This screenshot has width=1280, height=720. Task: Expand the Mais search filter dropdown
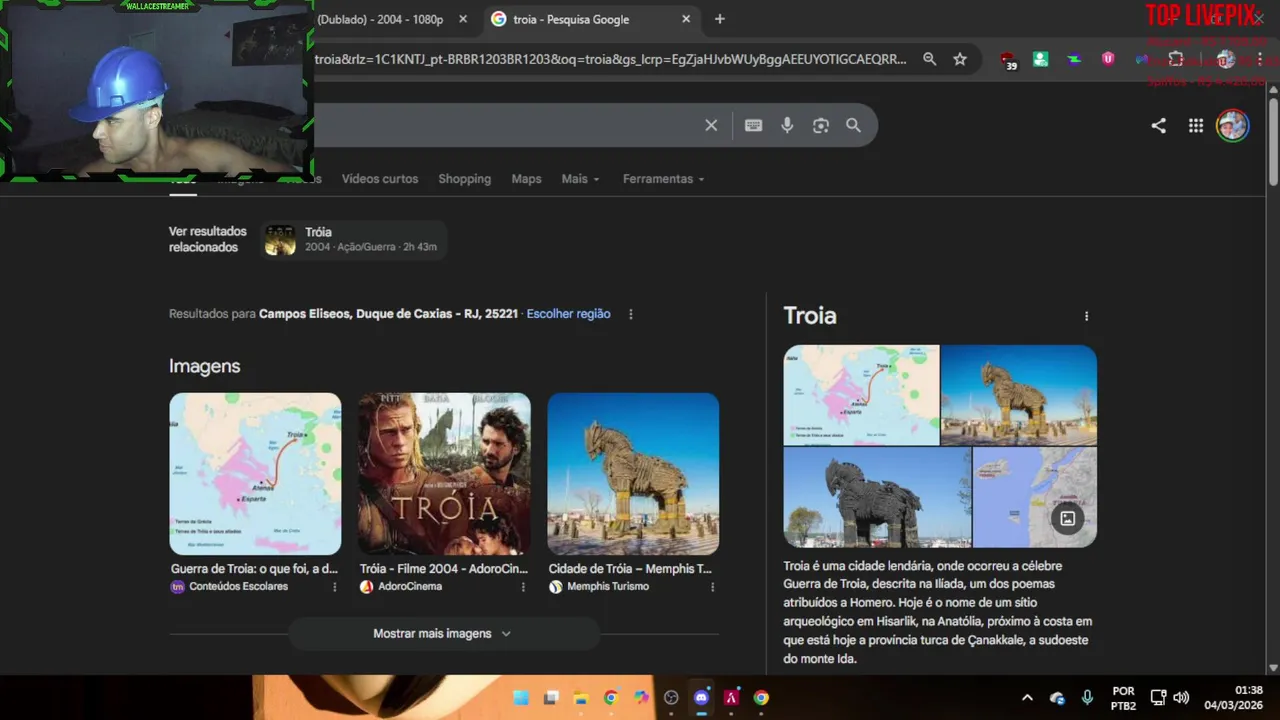[580, 179]
